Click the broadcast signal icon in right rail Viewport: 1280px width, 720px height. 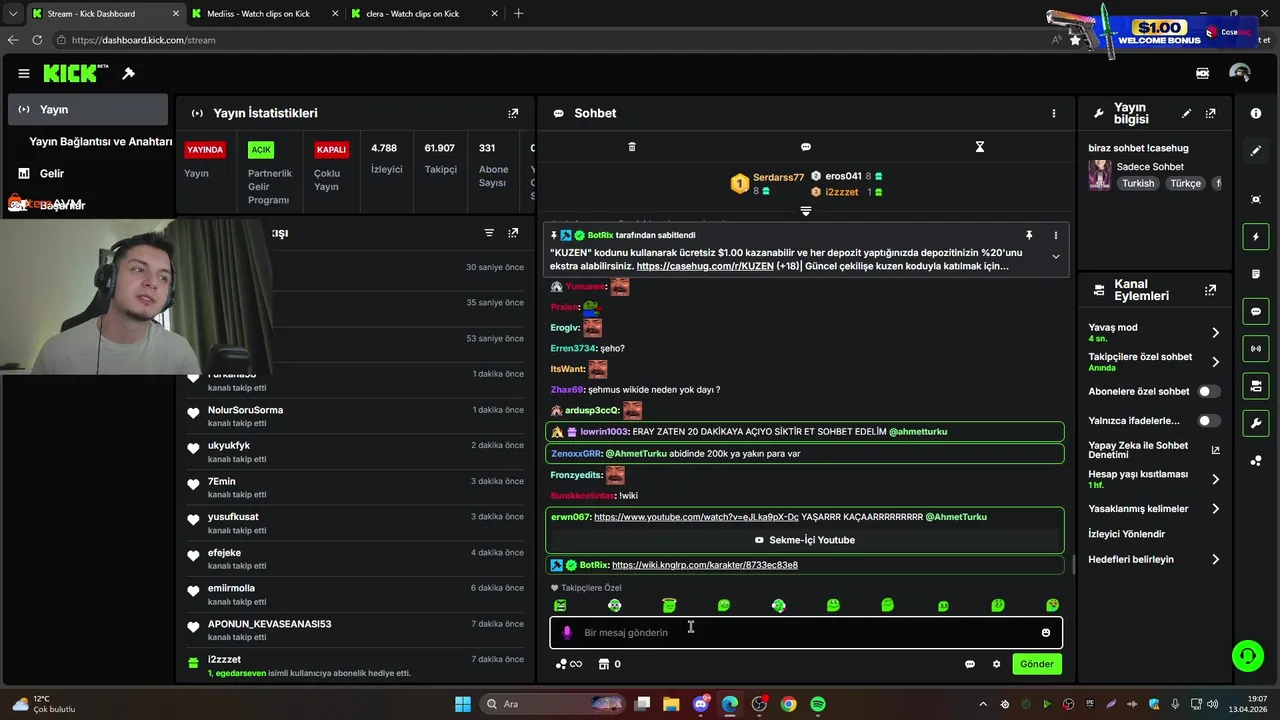1256,348
